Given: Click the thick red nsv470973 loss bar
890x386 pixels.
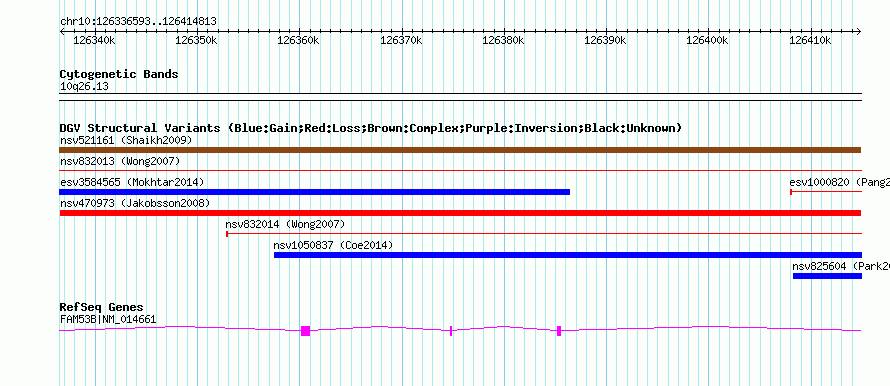Looking at the screenshot, I should (x=460, y=213).
